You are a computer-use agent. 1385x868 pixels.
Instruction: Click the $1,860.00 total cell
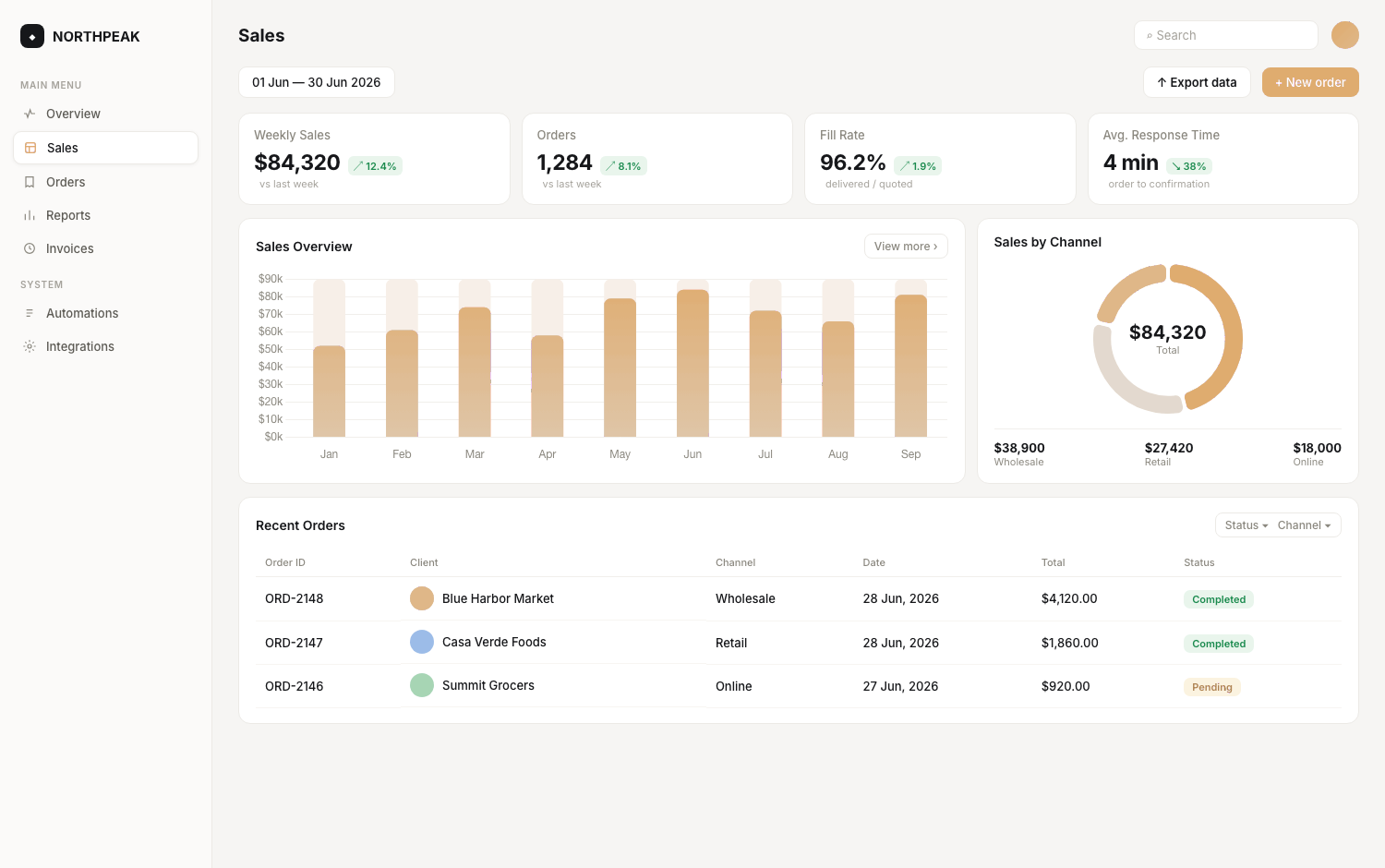pos(1070,643)
